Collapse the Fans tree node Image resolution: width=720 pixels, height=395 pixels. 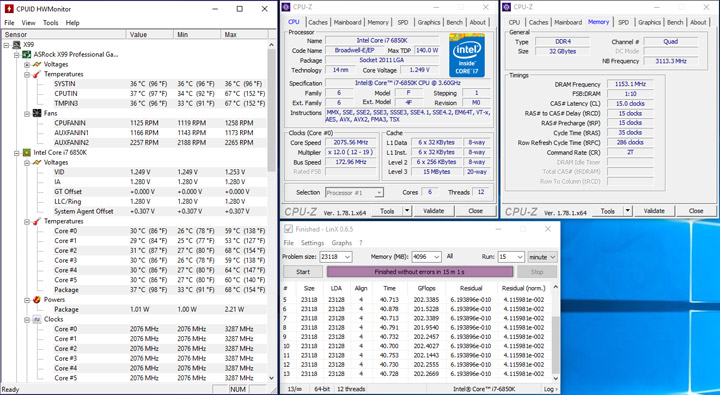tap(27, 113)
